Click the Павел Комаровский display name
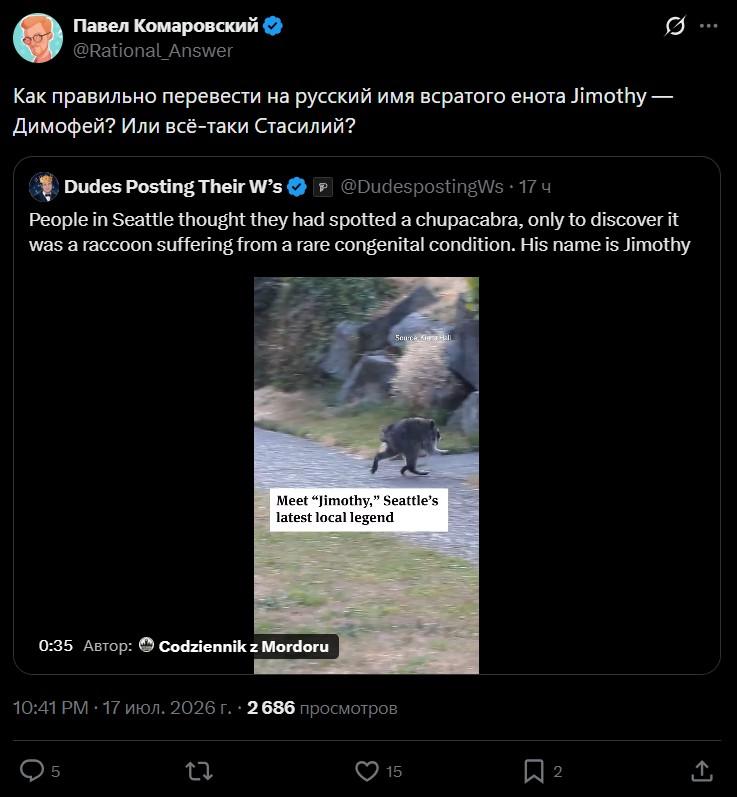Image resolution: width=737 pixels, height=797 pixels. point(166,25)
